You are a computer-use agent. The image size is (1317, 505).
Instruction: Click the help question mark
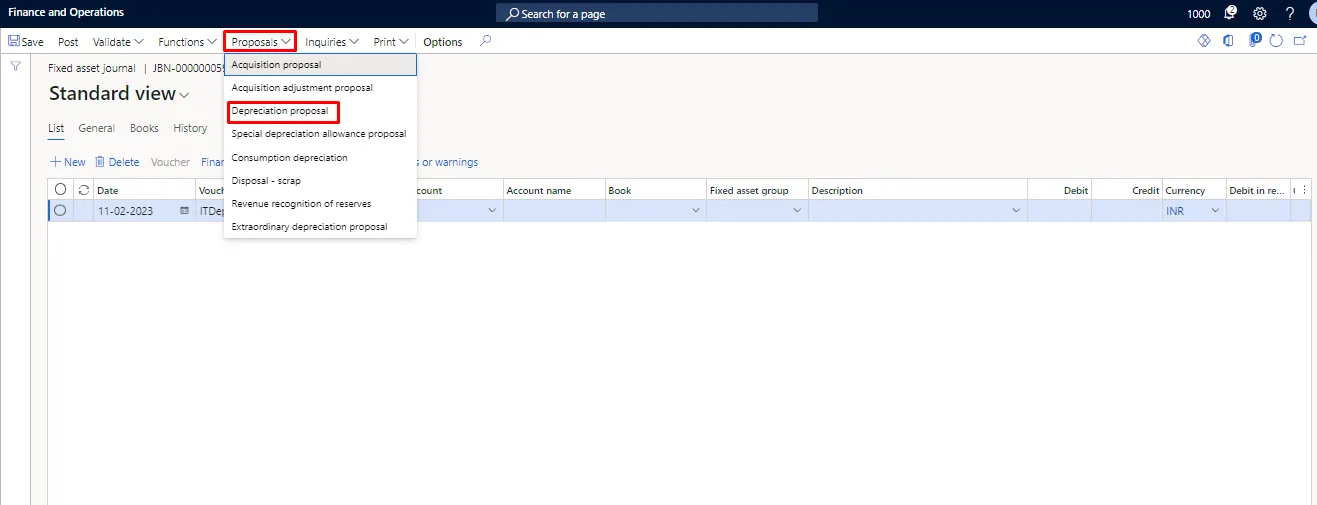[1290, 13]
